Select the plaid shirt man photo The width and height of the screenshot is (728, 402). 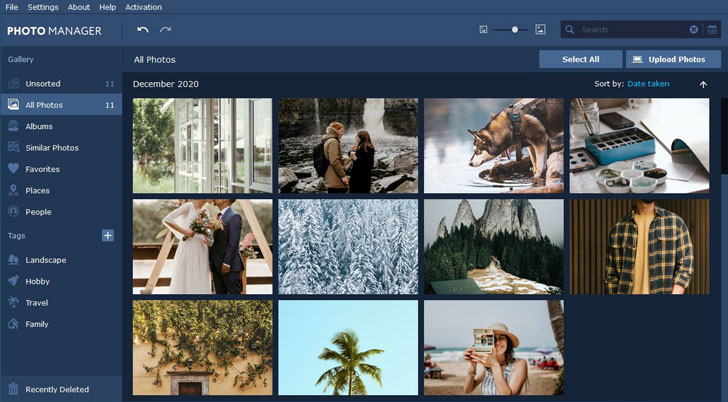click(639, 246)
